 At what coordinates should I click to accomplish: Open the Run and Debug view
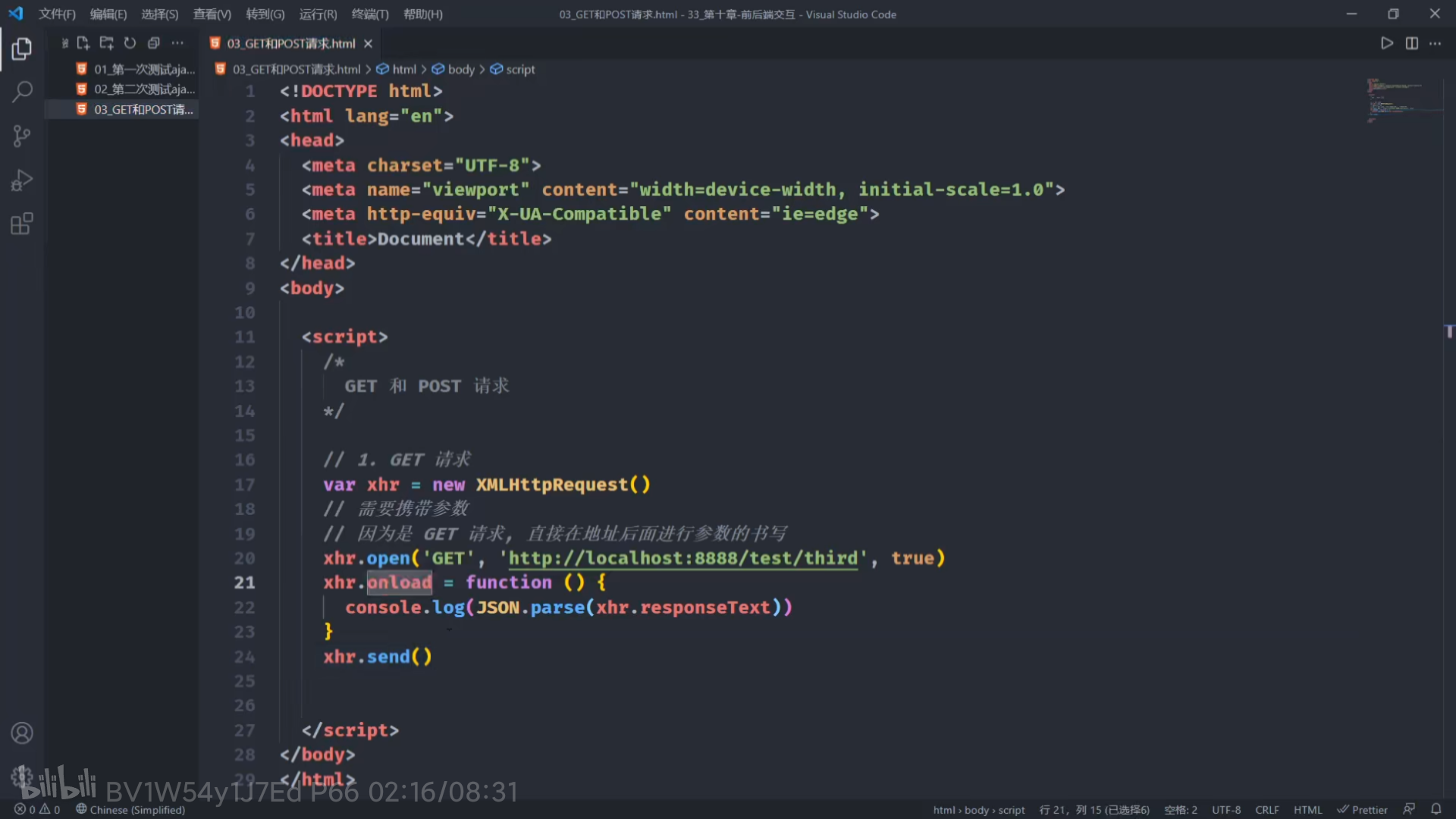click(22, 180)
